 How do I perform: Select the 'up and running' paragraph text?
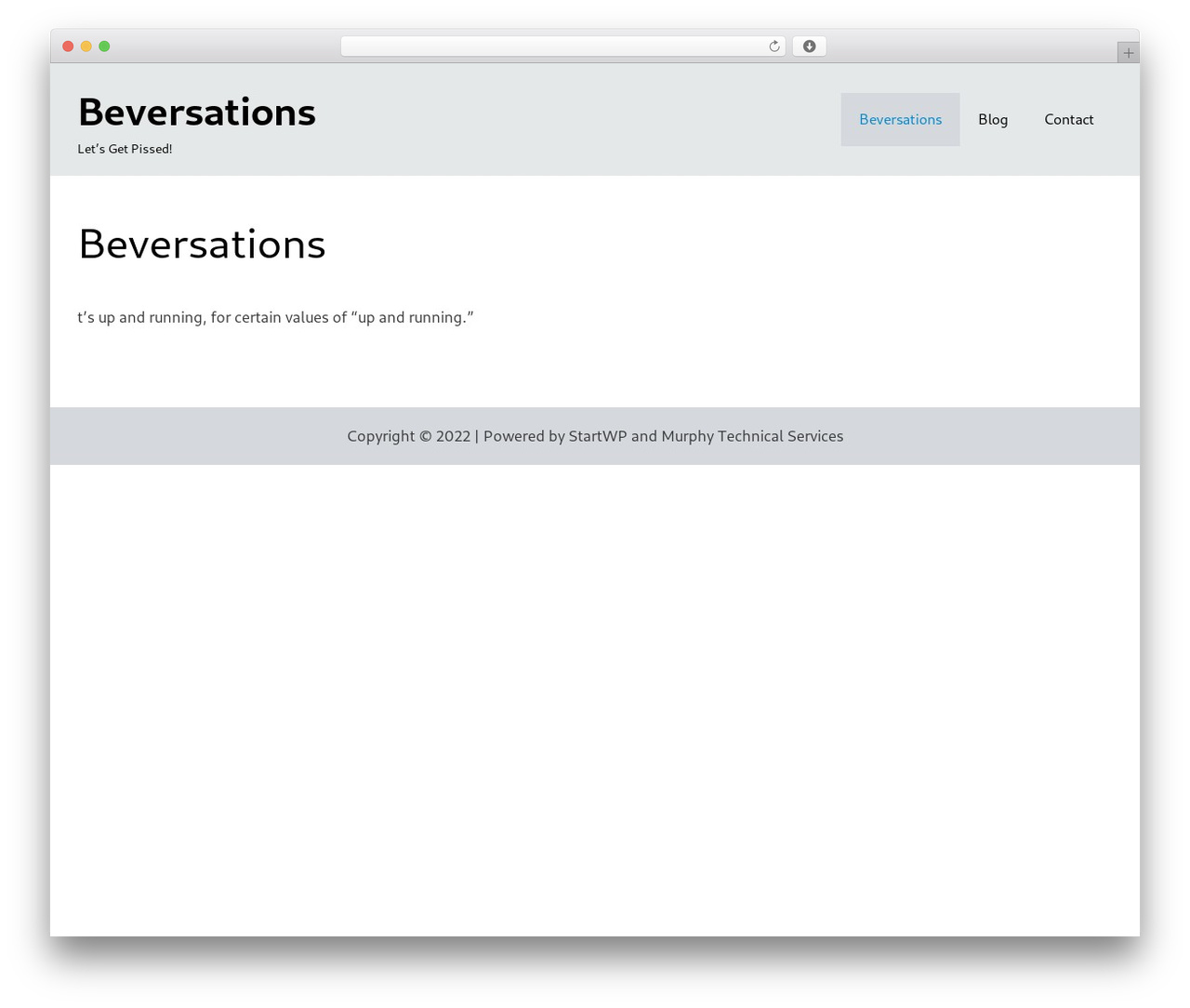(275, 317)
